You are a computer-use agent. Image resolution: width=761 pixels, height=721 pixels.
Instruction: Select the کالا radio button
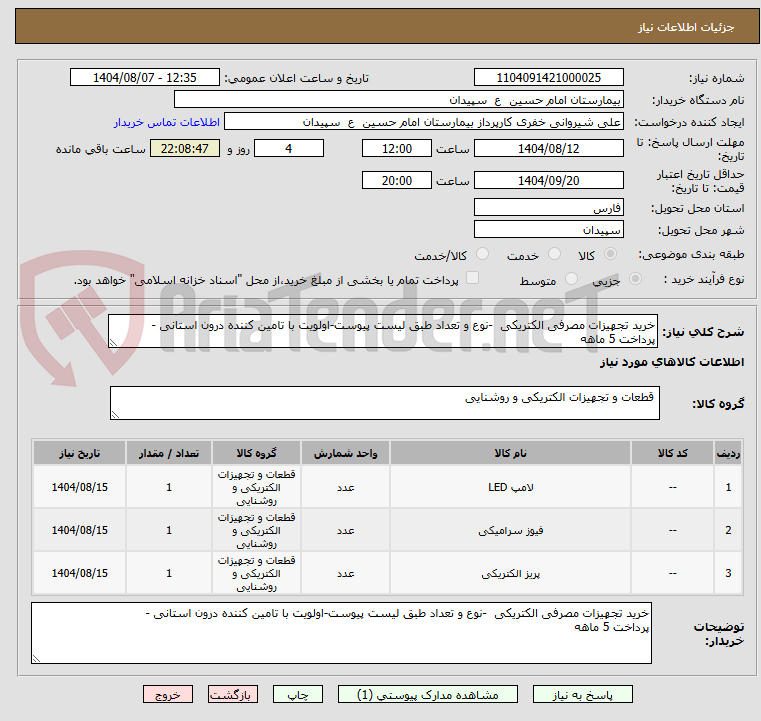point(611,254)
